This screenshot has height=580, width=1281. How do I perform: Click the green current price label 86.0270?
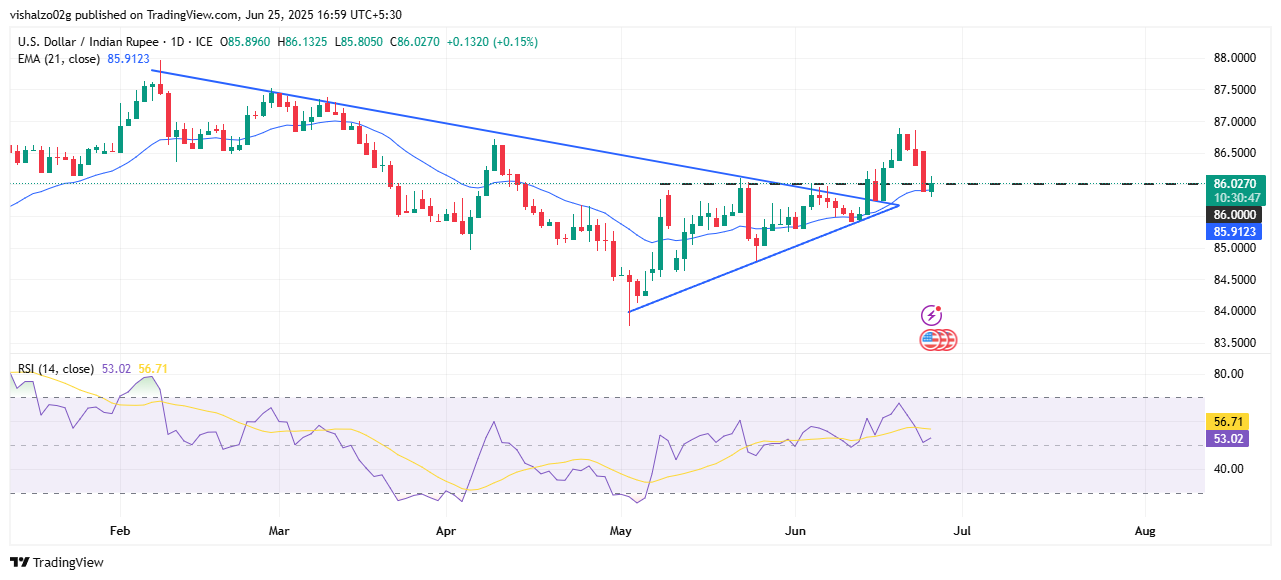point(1238,184)
